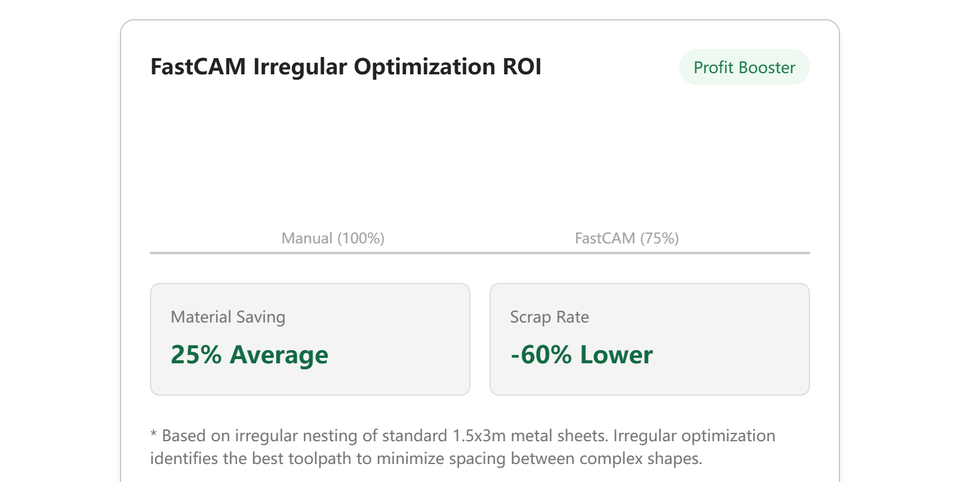Select the Scrap Rate label

pos(549,317)
